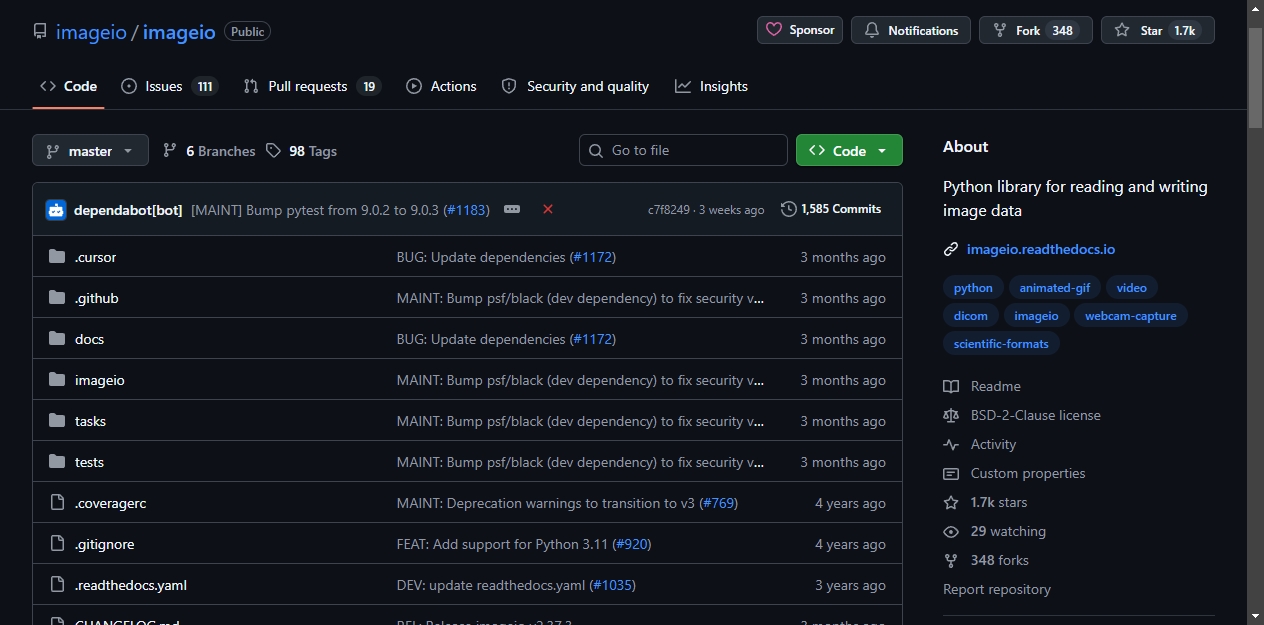Open the Insights tab
The height and width of the screenshot is (625, 1264).
711,86
